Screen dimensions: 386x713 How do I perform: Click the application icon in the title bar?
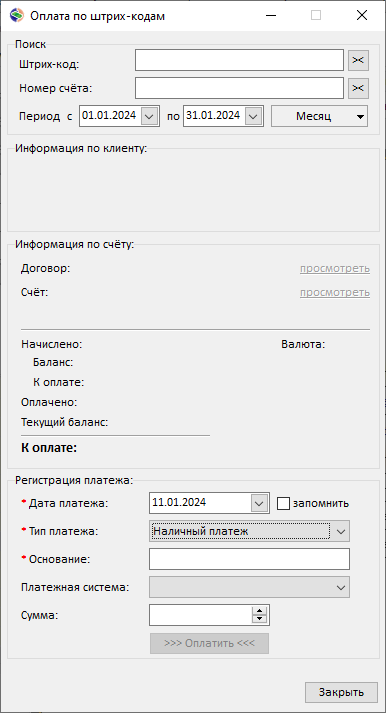pyautogui.click(x=16, y=15)
